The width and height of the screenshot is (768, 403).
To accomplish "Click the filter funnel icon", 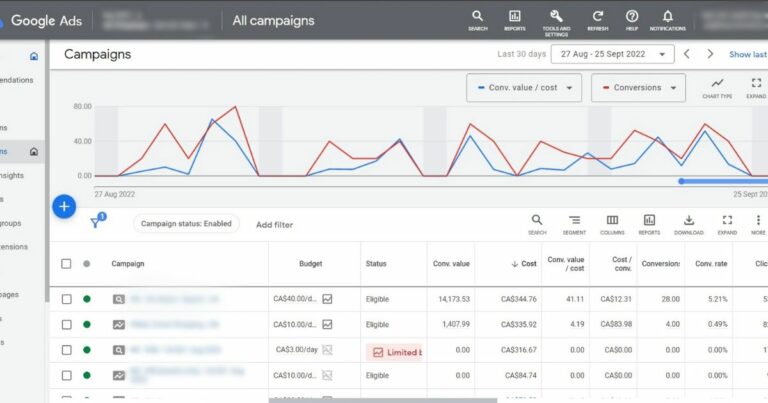I will (x=96, y=223).
